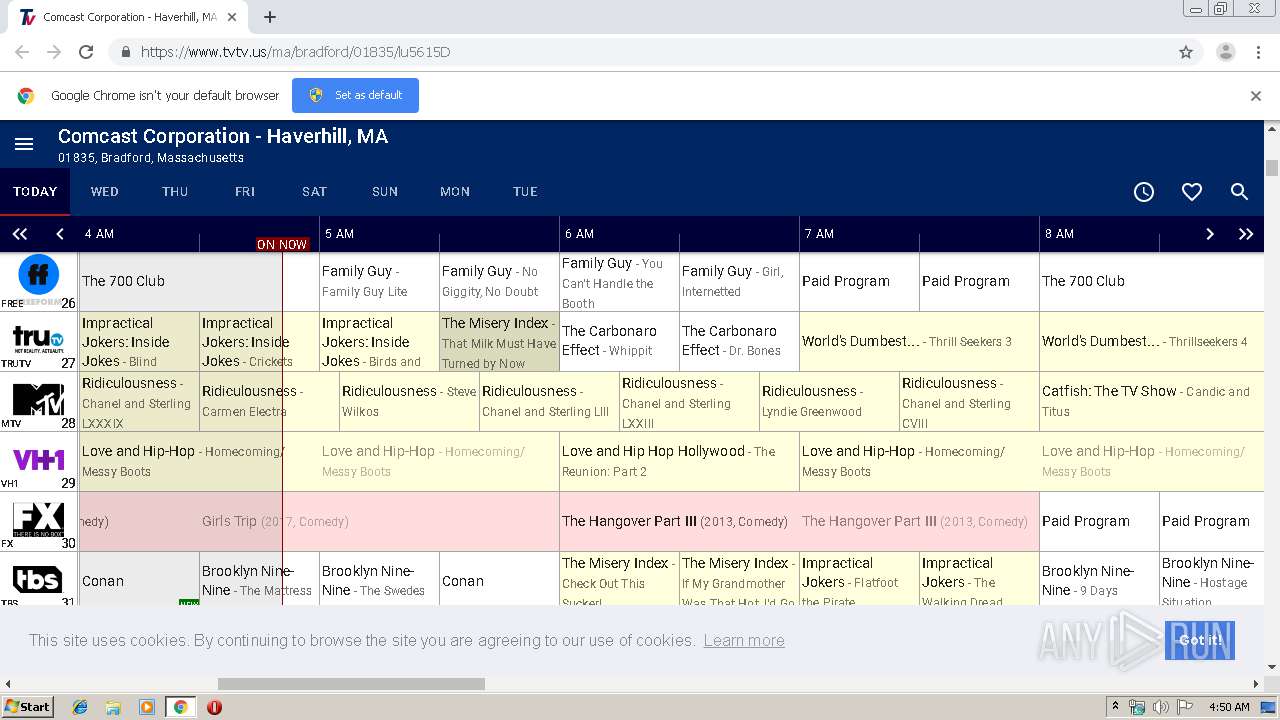Bookmark this page with star icon
The width and height of the screenshot is (1280, 720).
click(1186, 52)
